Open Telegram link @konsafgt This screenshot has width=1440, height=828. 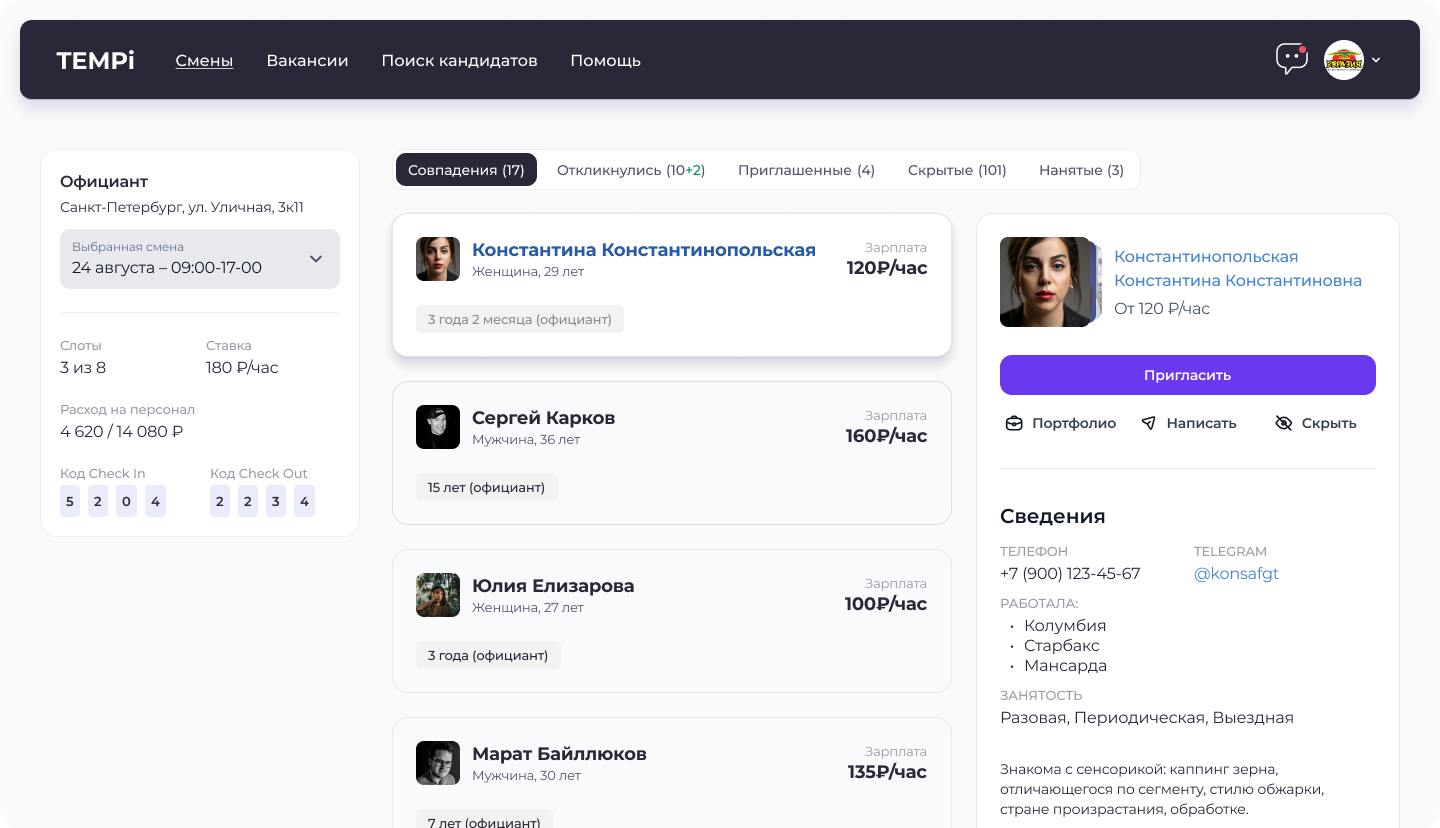click(1236, 574)
